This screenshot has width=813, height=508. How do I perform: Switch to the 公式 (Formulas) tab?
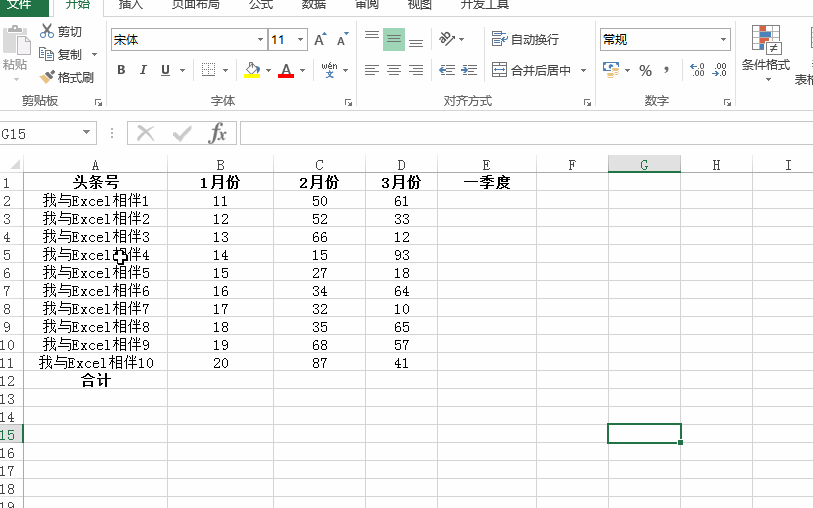(261, 5)
